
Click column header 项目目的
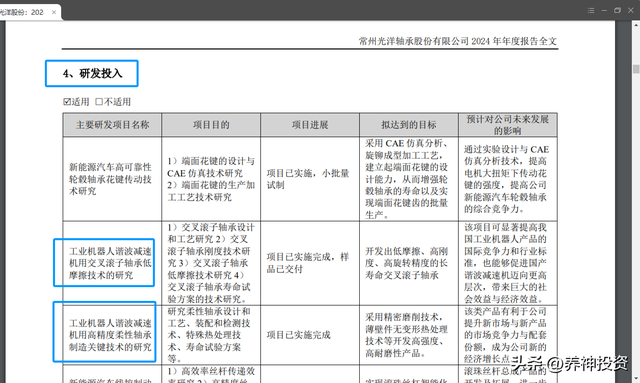[x=211, y=125]
